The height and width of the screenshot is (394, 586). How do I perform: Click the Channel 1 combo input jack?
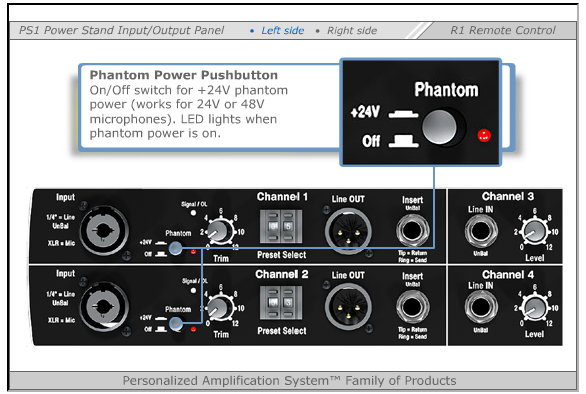[104, 231]
